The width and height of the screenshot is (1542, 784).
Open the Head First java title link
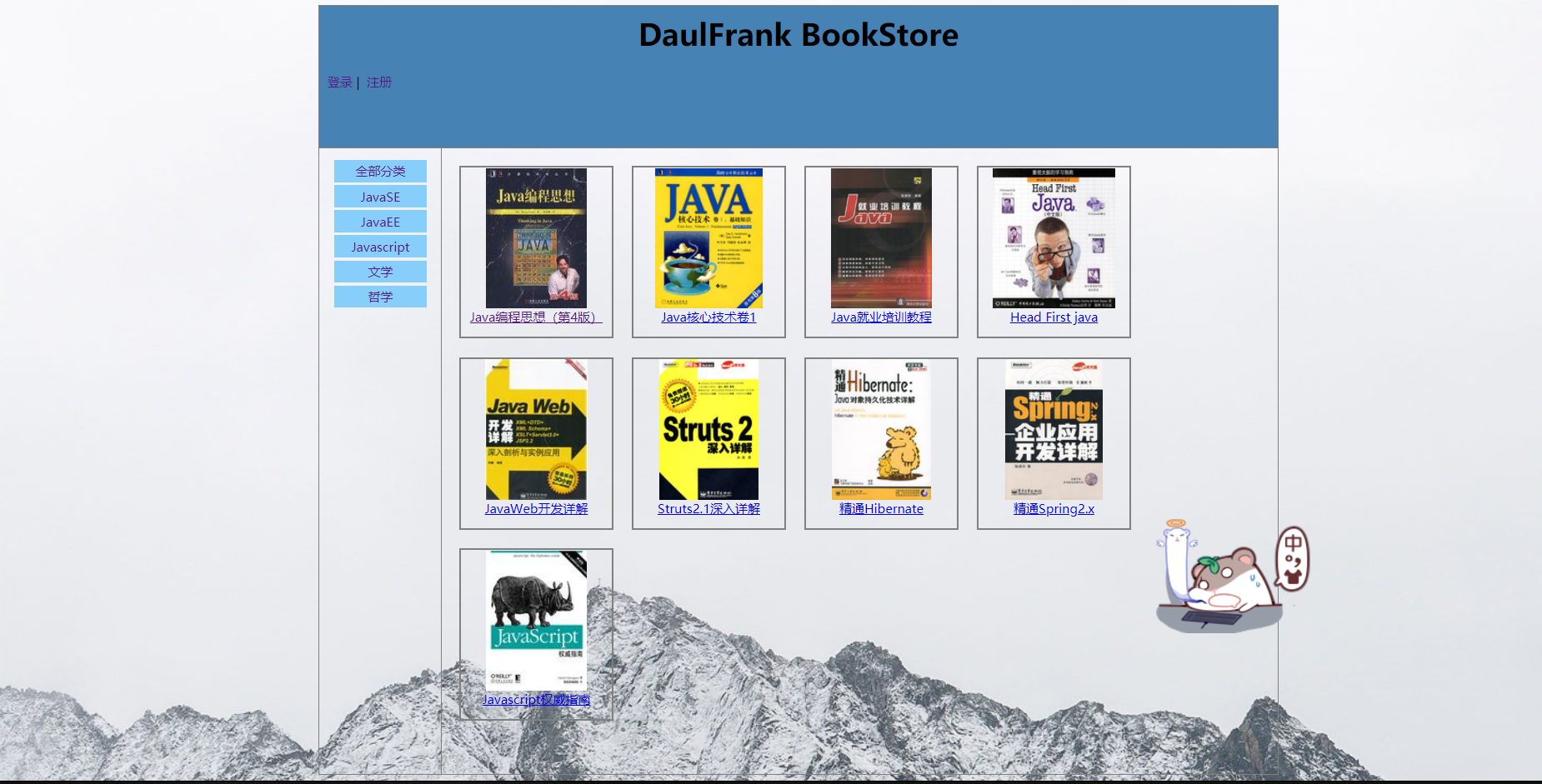tap(1054, 317)
